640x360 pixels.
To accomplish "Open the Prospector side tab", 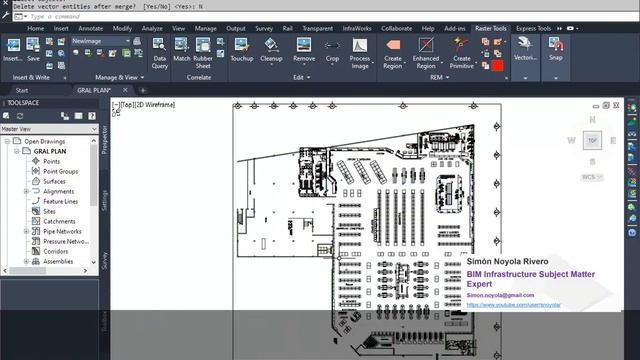I will (104, 139).
